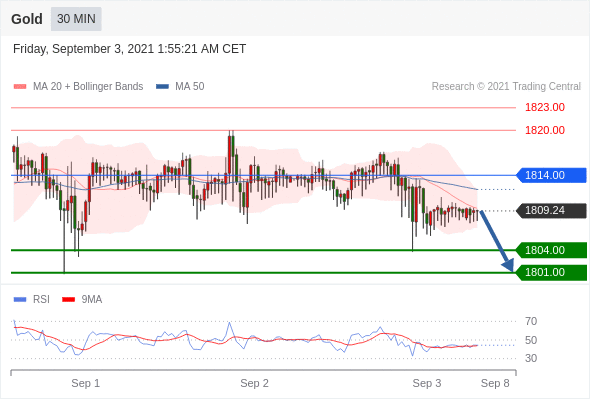Click the green 1804.00 support price tag

551,250
